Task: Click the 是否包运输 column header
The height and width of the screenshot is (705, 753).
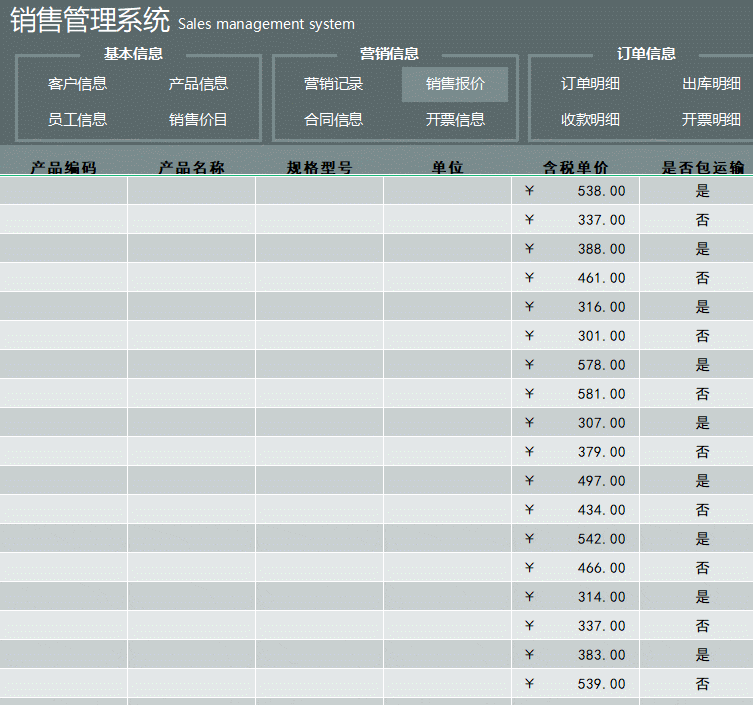Action: click(x=703, y=167)
